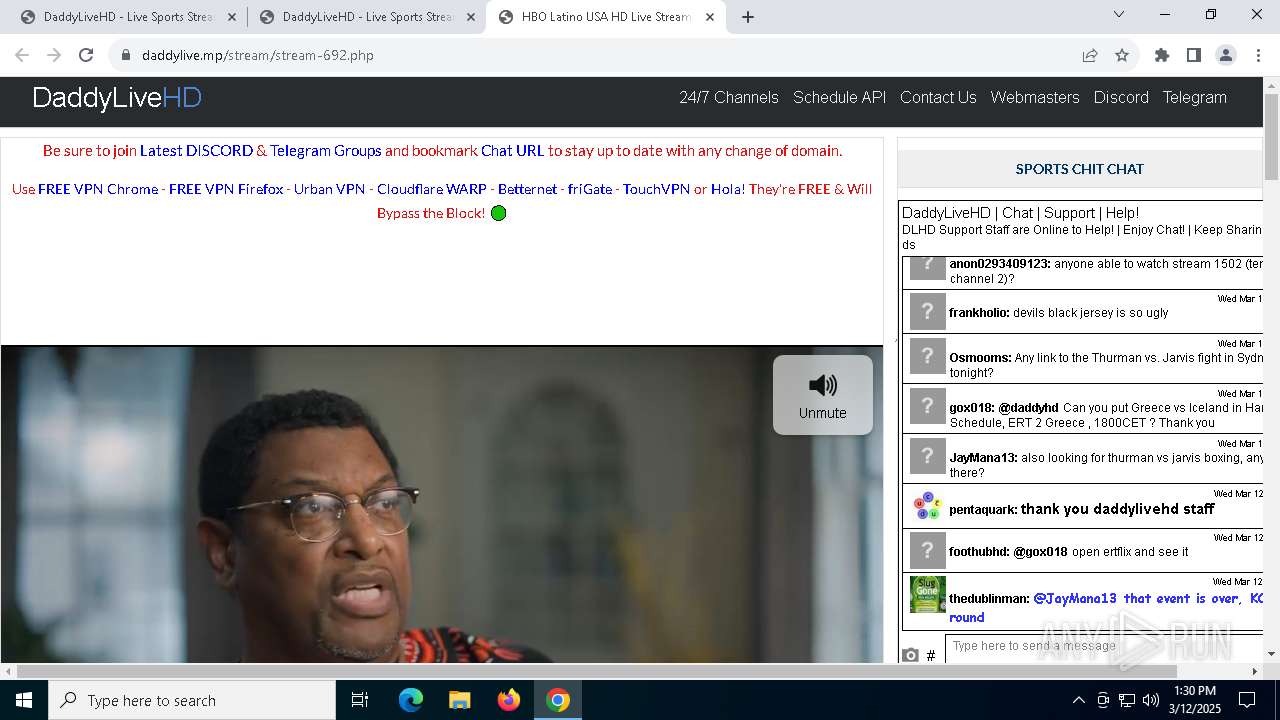Close the second DaddyLiveHD tab
This screenshot has width=1280, height=720.
pyautogui.click(x=471, y=17)
